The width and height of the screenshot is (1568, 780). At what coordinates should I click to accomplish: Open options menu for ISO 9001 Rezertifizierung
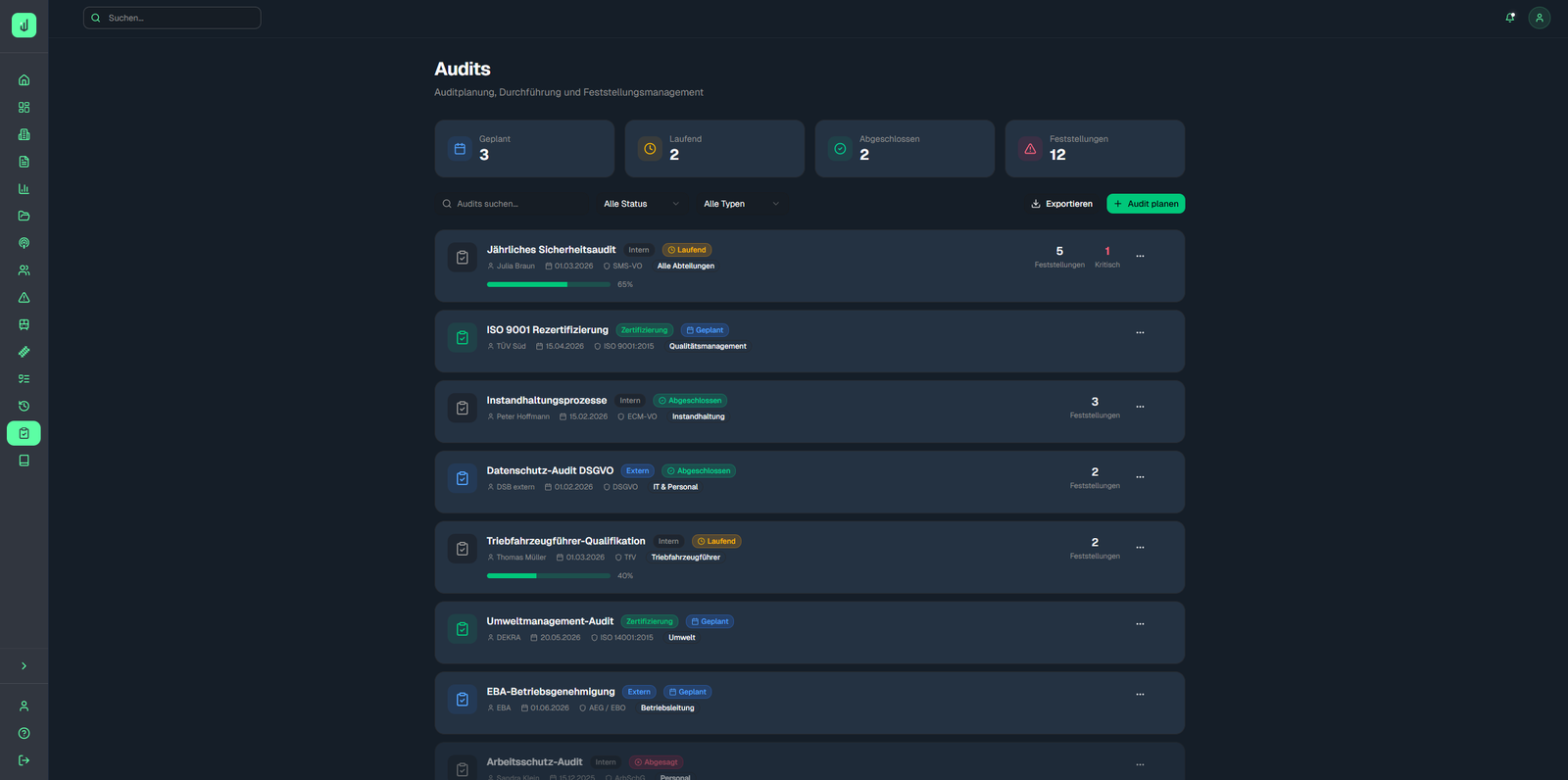1140,333
